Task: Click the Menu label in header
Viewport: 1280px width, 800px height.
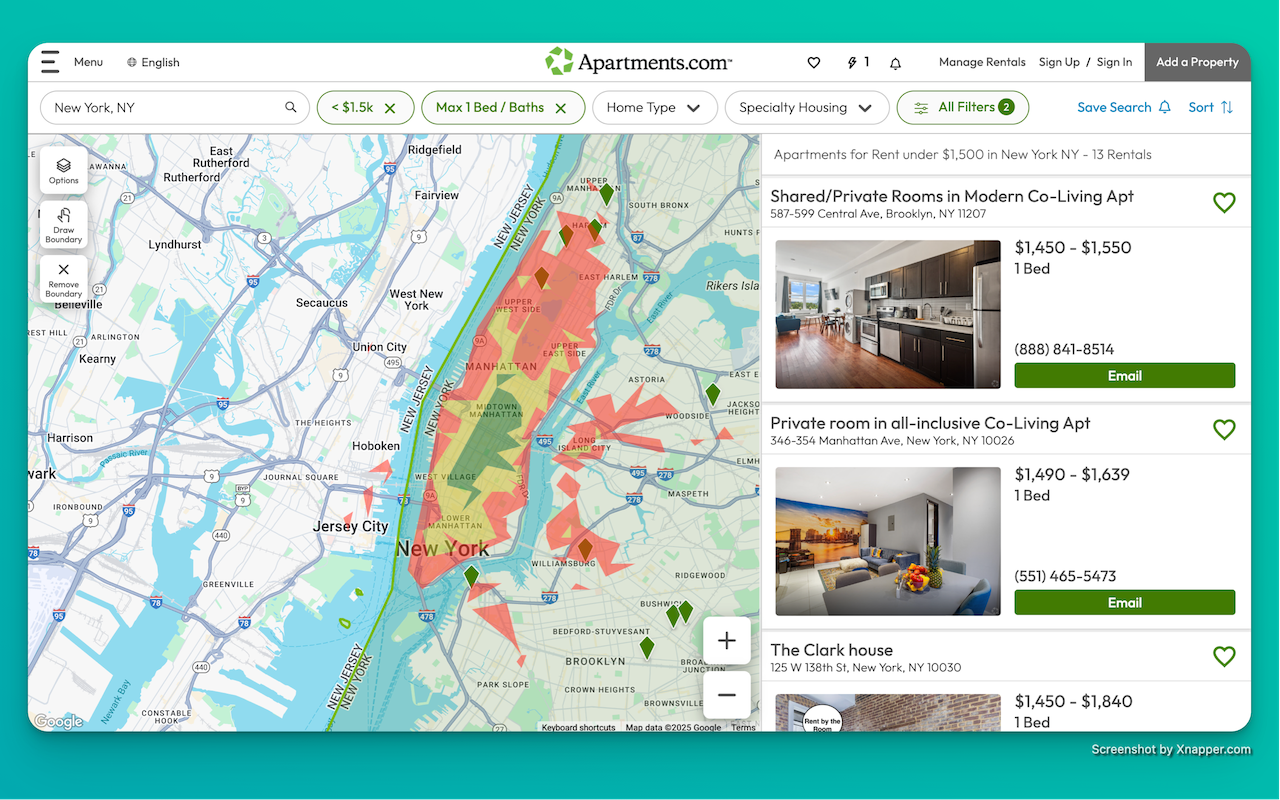Action: pos(88,62)
